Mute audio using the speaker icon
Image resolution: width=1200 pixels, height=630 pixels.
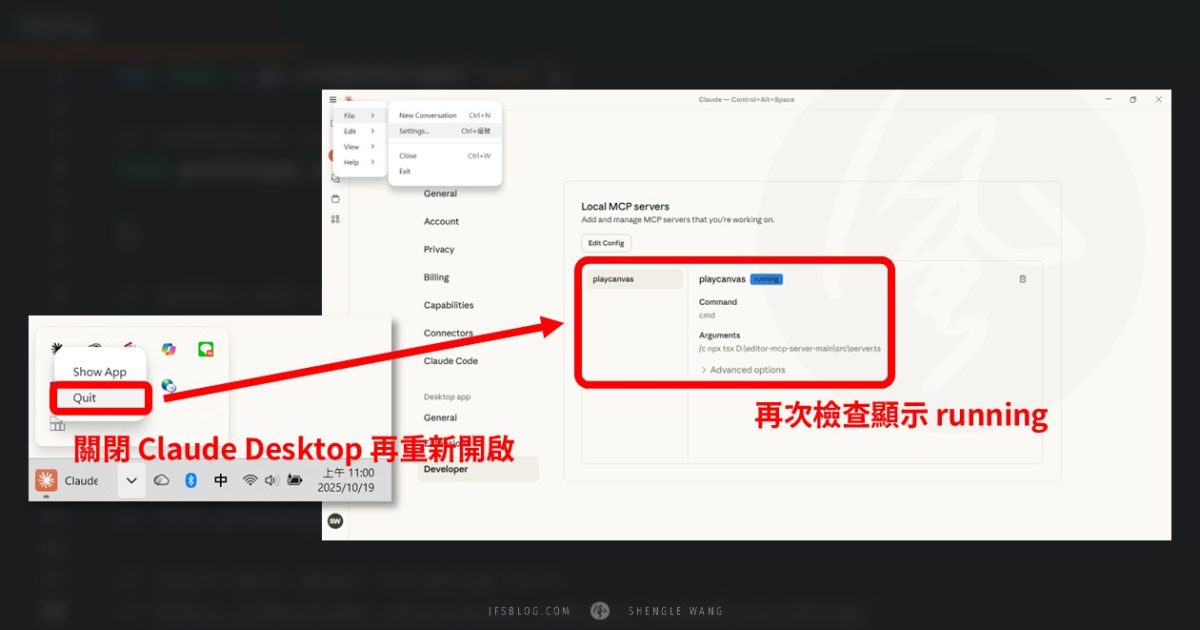pos(271,480)
